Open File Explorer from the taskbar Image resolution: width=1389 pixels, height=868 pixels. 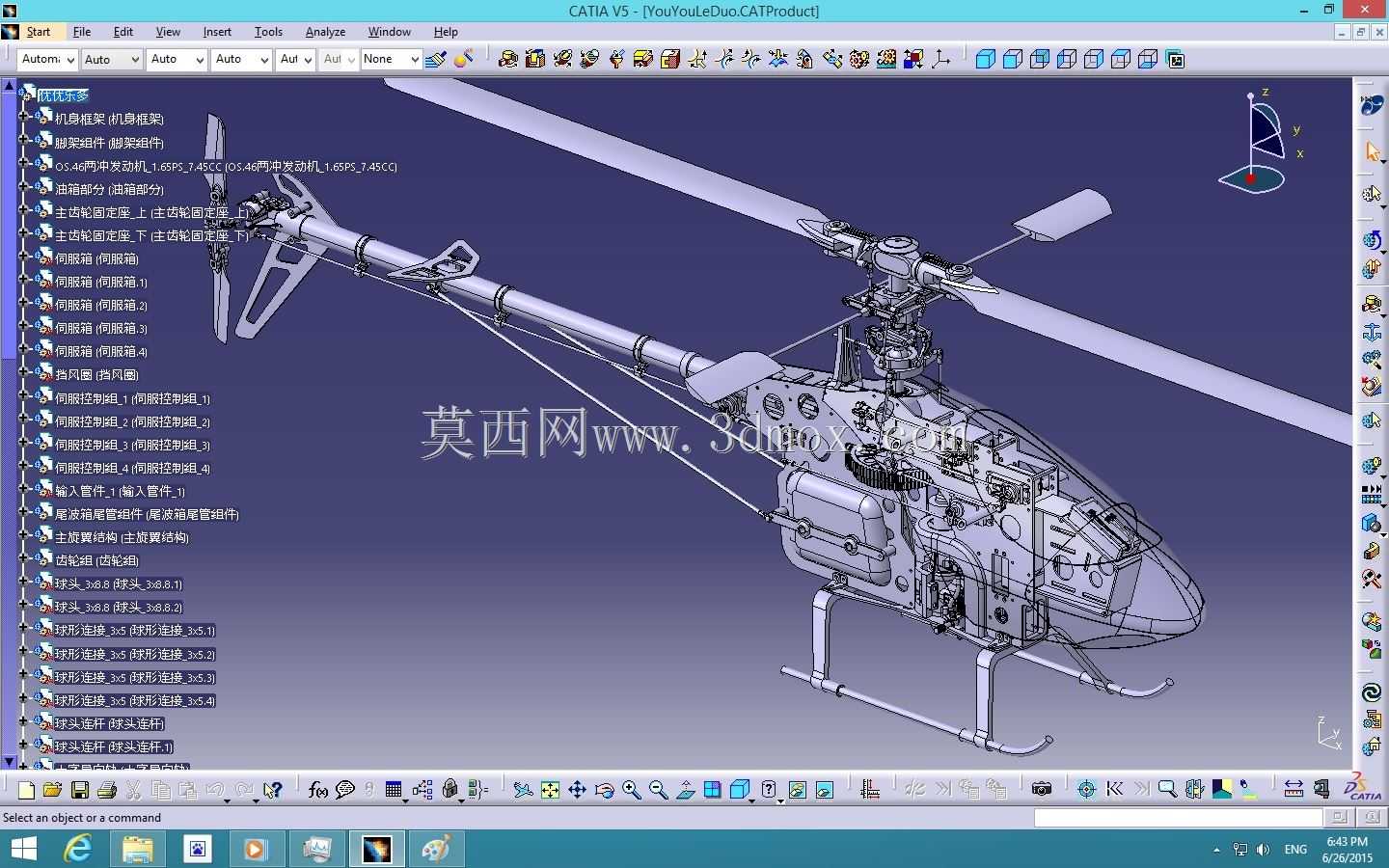pos(138,849)
